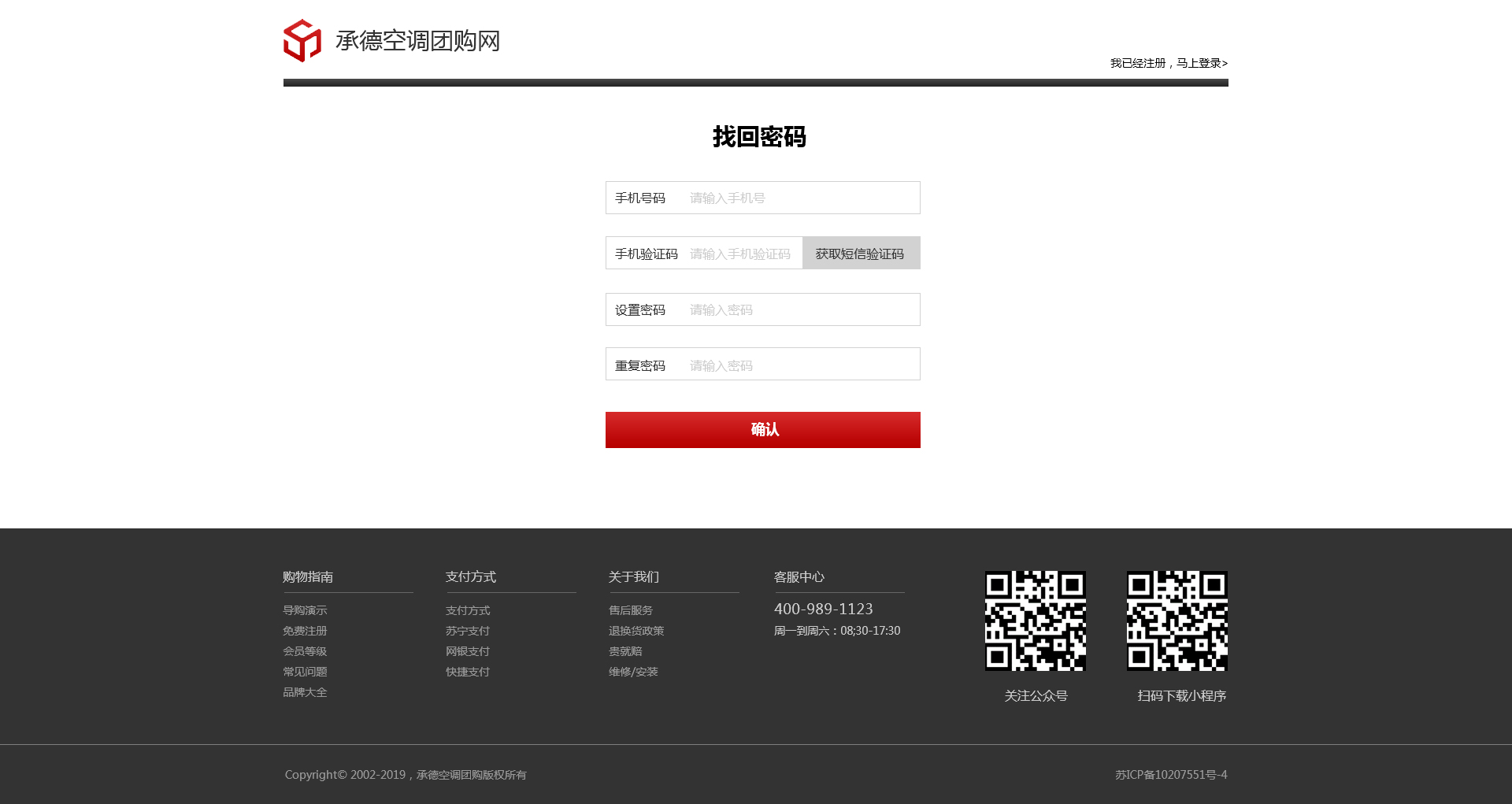1512x804 pixels.
Task: Go to 免费注册 footer link
Action: [305, 631]
